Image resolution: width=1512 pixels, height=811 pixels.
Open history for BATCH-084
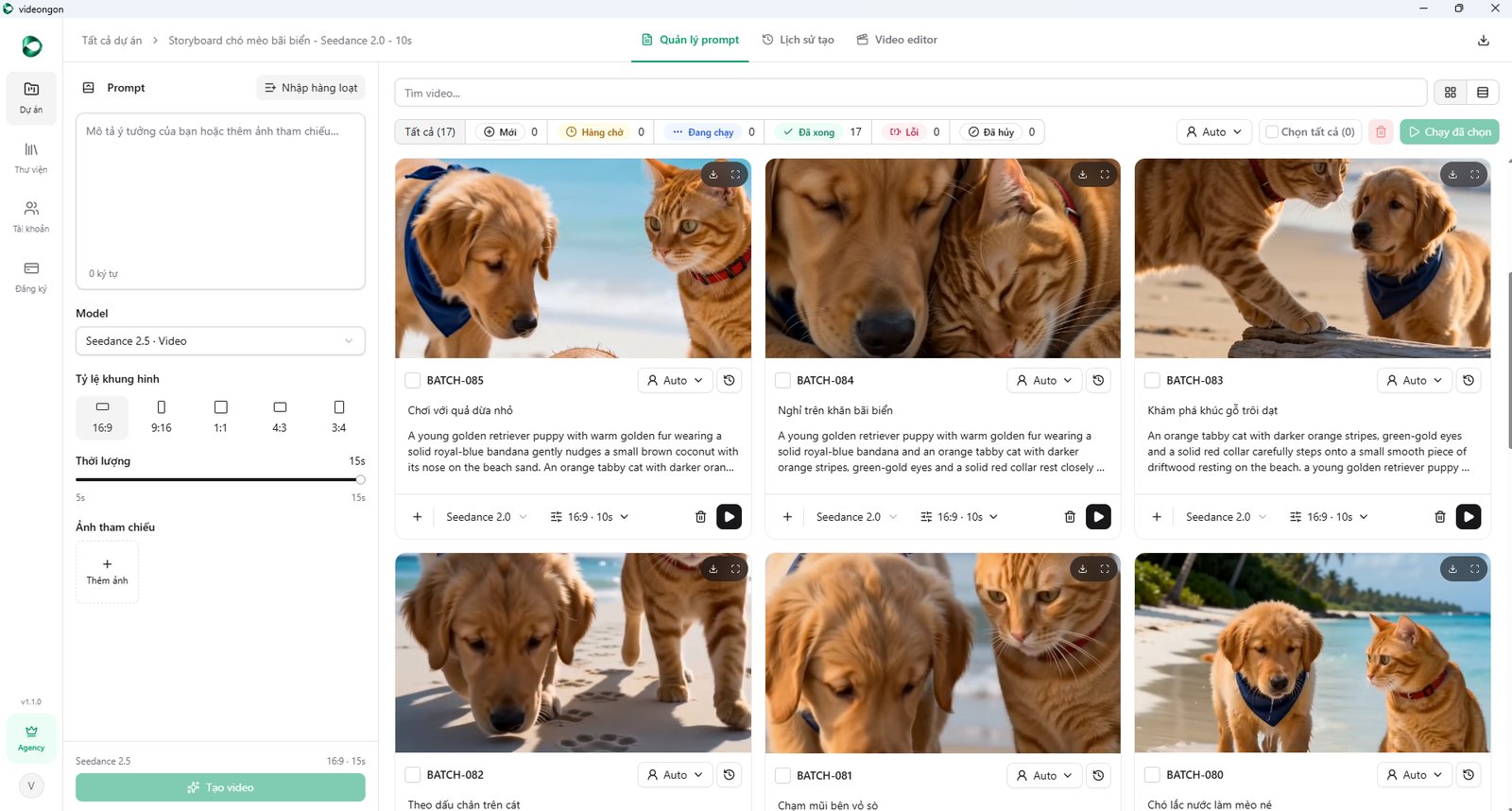pyautogui.click(x=1098, y=381)
